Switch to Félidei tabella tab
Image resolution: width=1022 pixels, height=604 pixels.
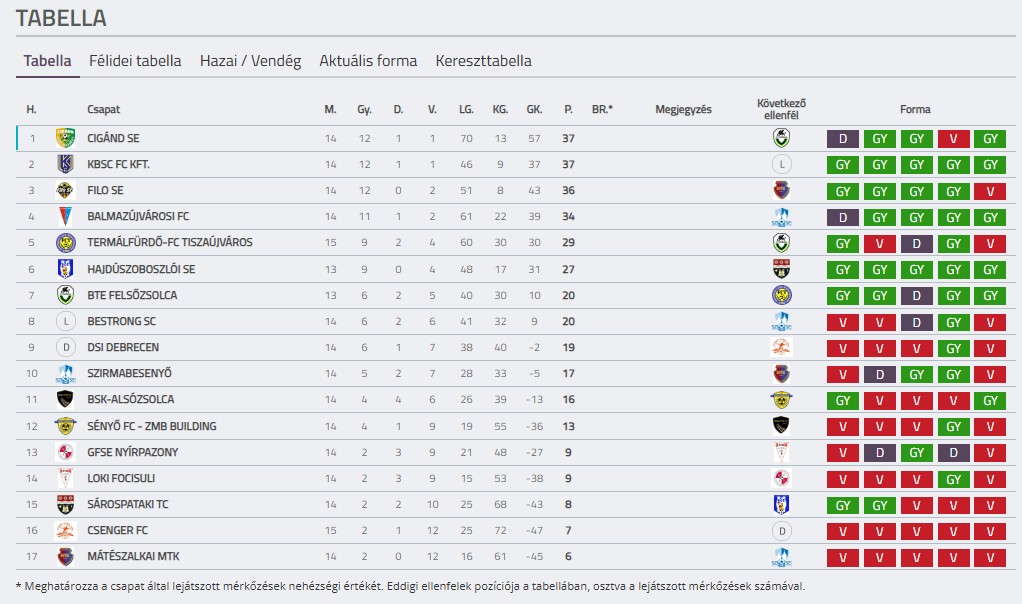click(x=135, y=61)
